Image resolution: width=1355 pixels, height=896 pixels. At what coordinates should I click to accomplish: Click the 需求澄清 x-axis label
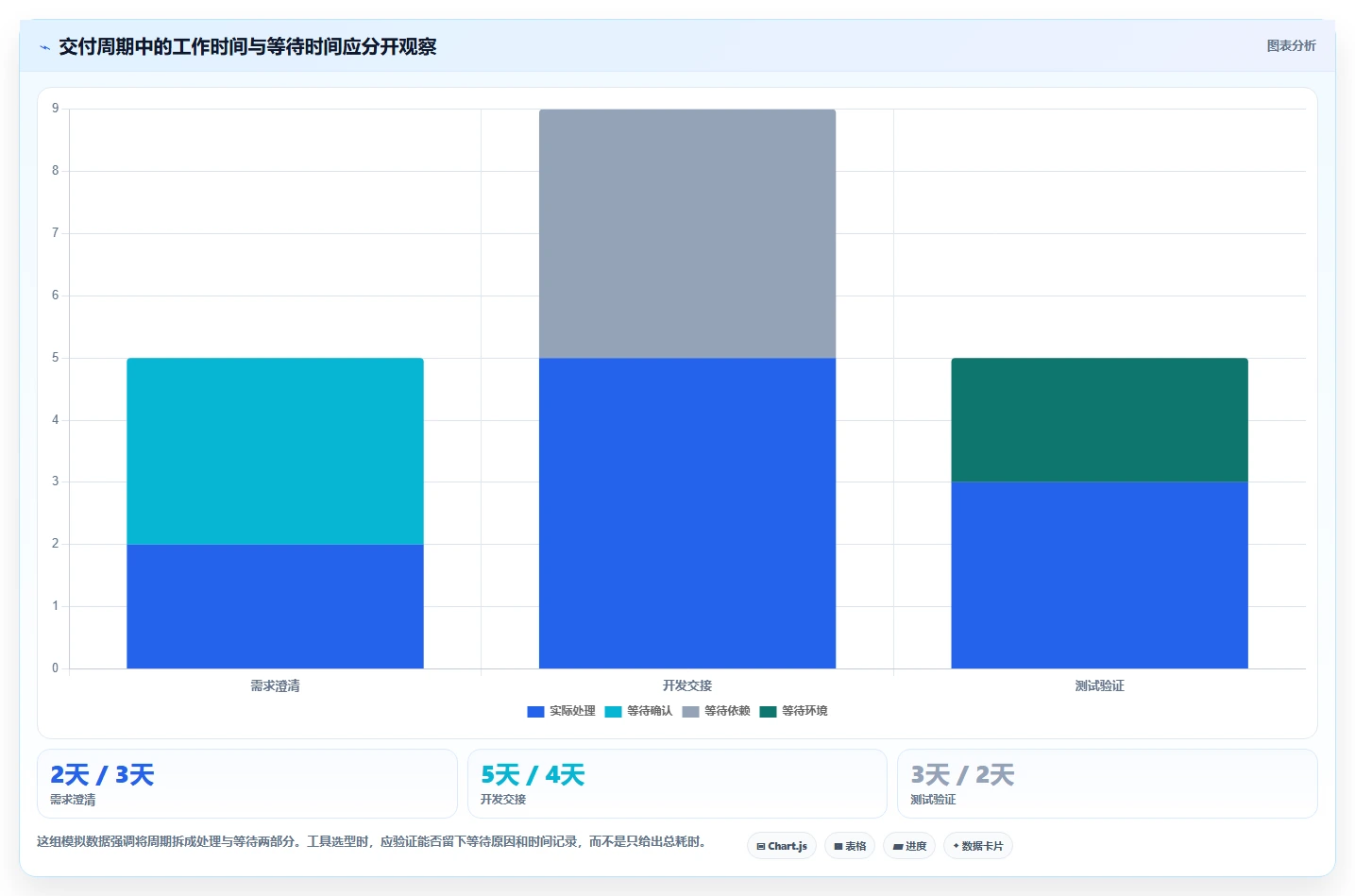(275, 686)
